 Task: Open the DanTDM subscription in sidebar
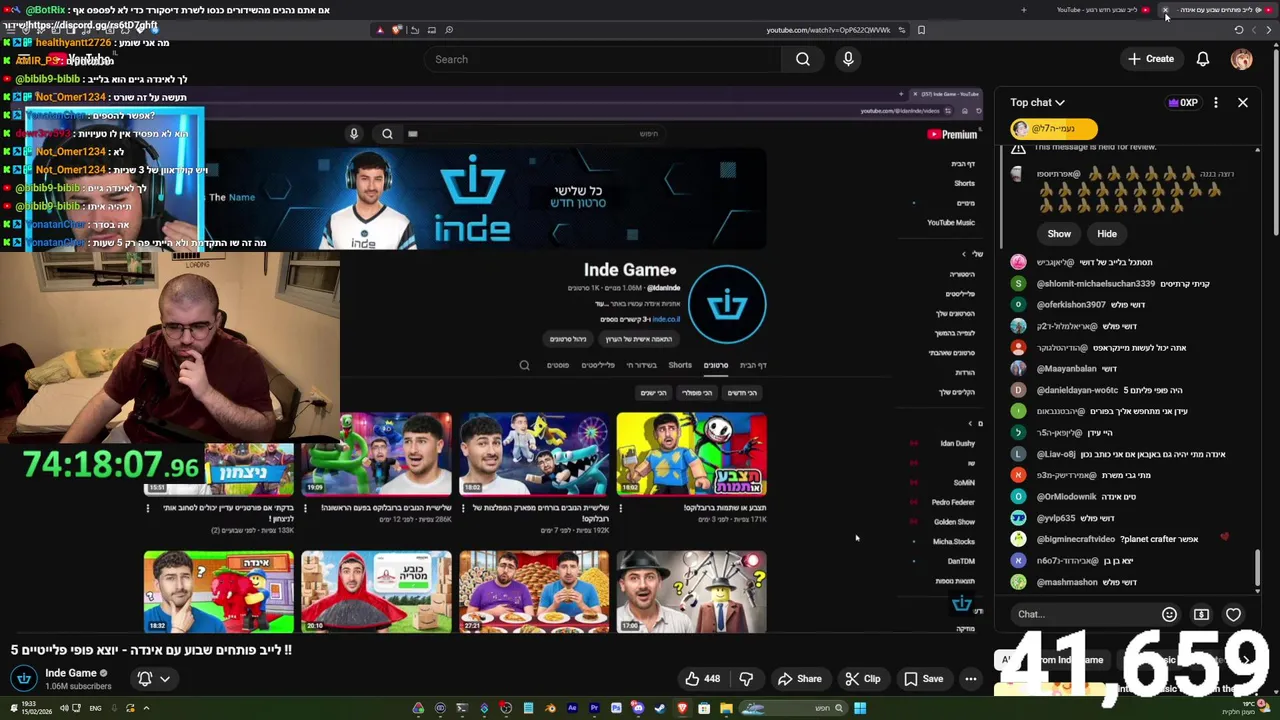[x=961, y=561]
